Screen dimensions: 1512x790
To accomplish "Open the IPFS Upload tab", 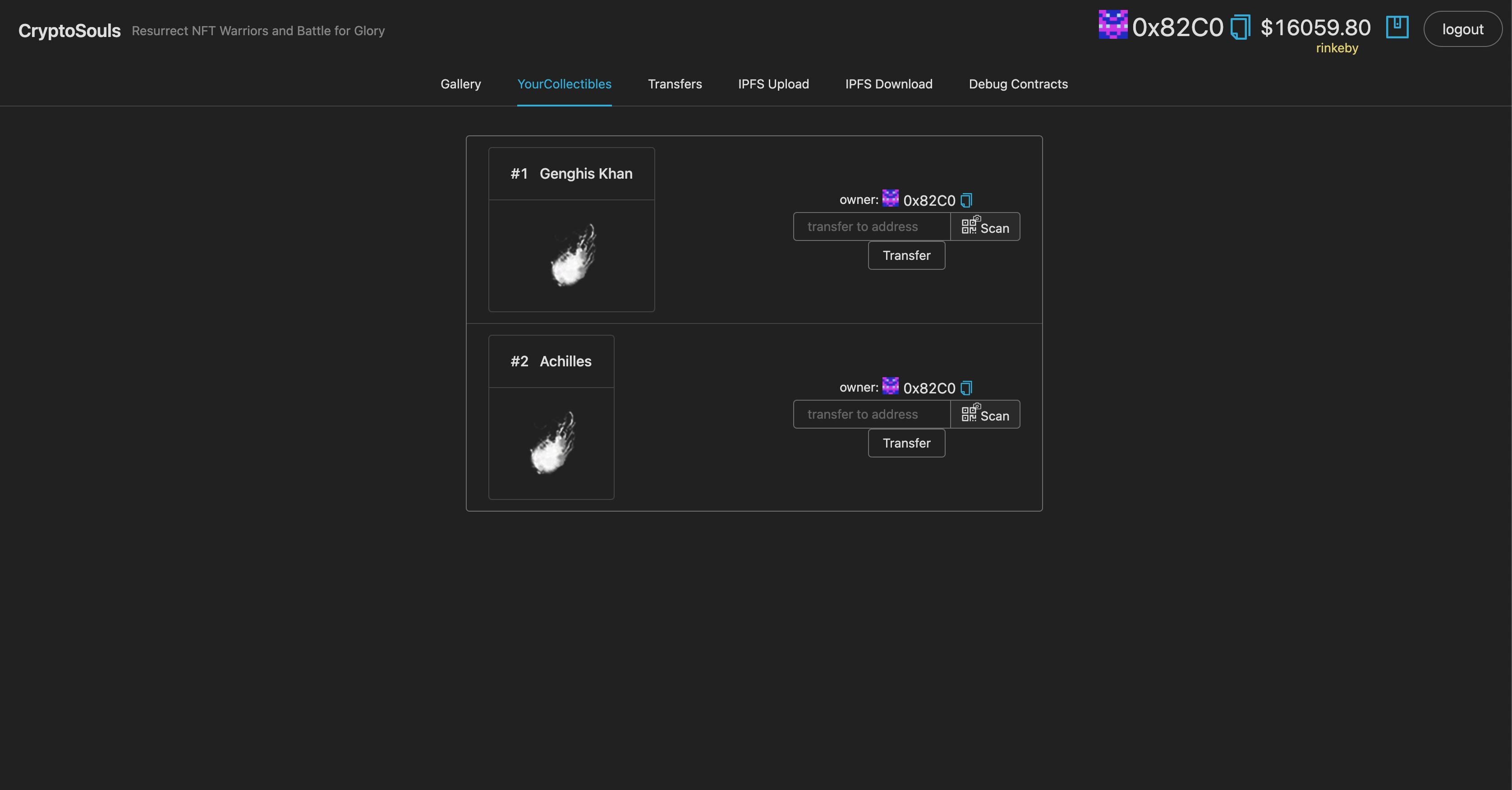I will pos(773,84).
